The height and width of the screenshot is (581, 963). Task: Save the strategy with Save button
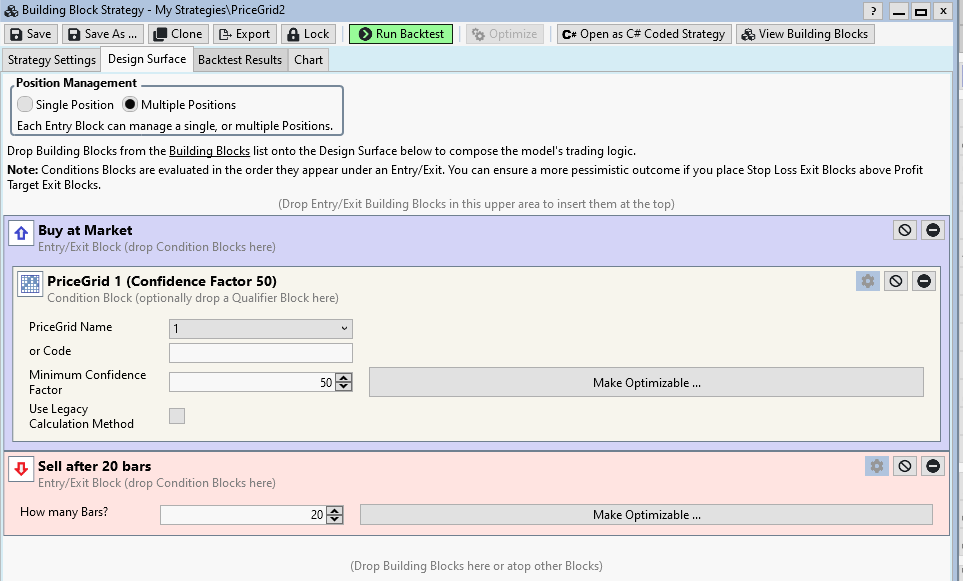click(31, 34)
